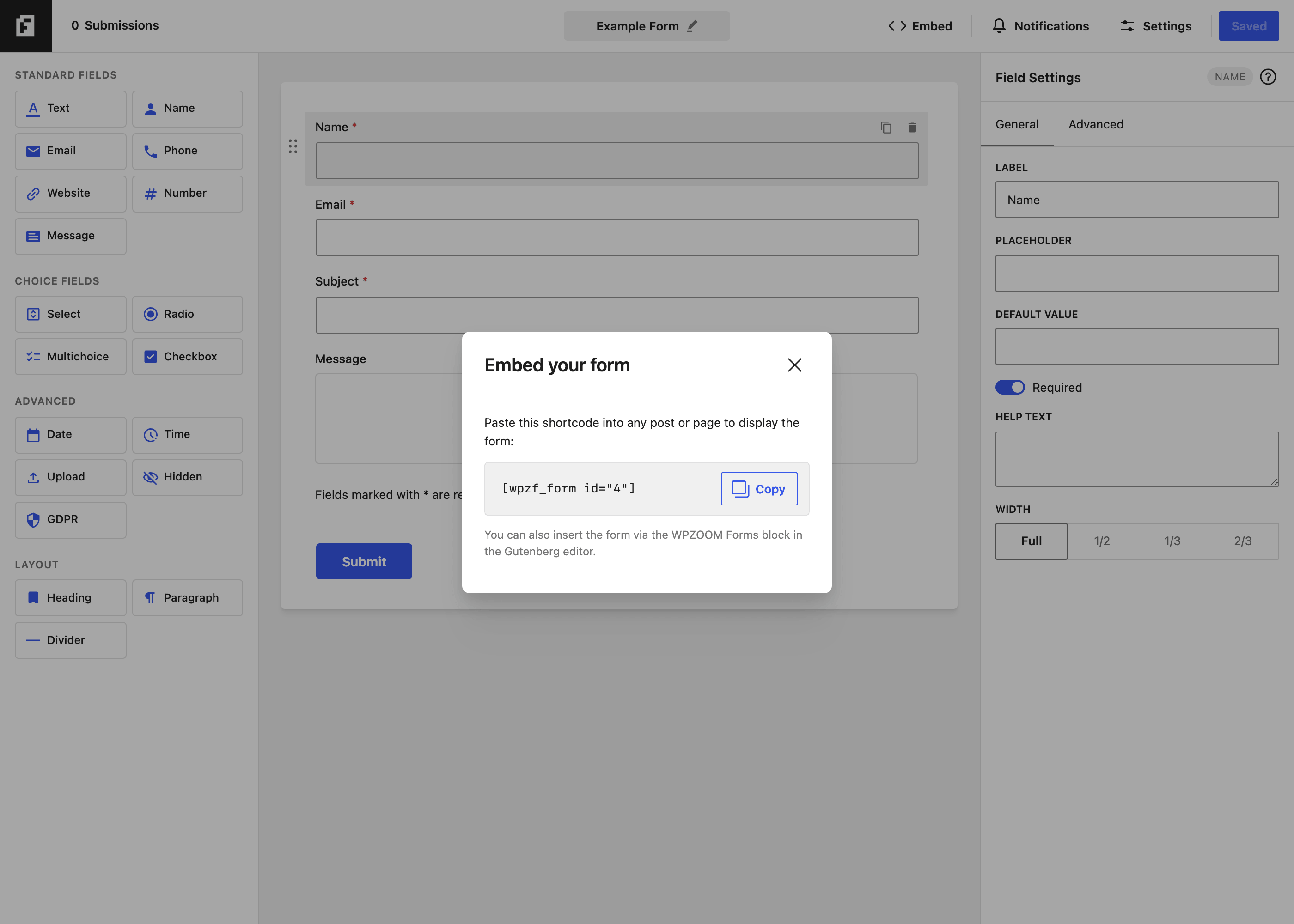Copy the shortcode
Screen dimensions: 1294x924
(x=758, y=489)
